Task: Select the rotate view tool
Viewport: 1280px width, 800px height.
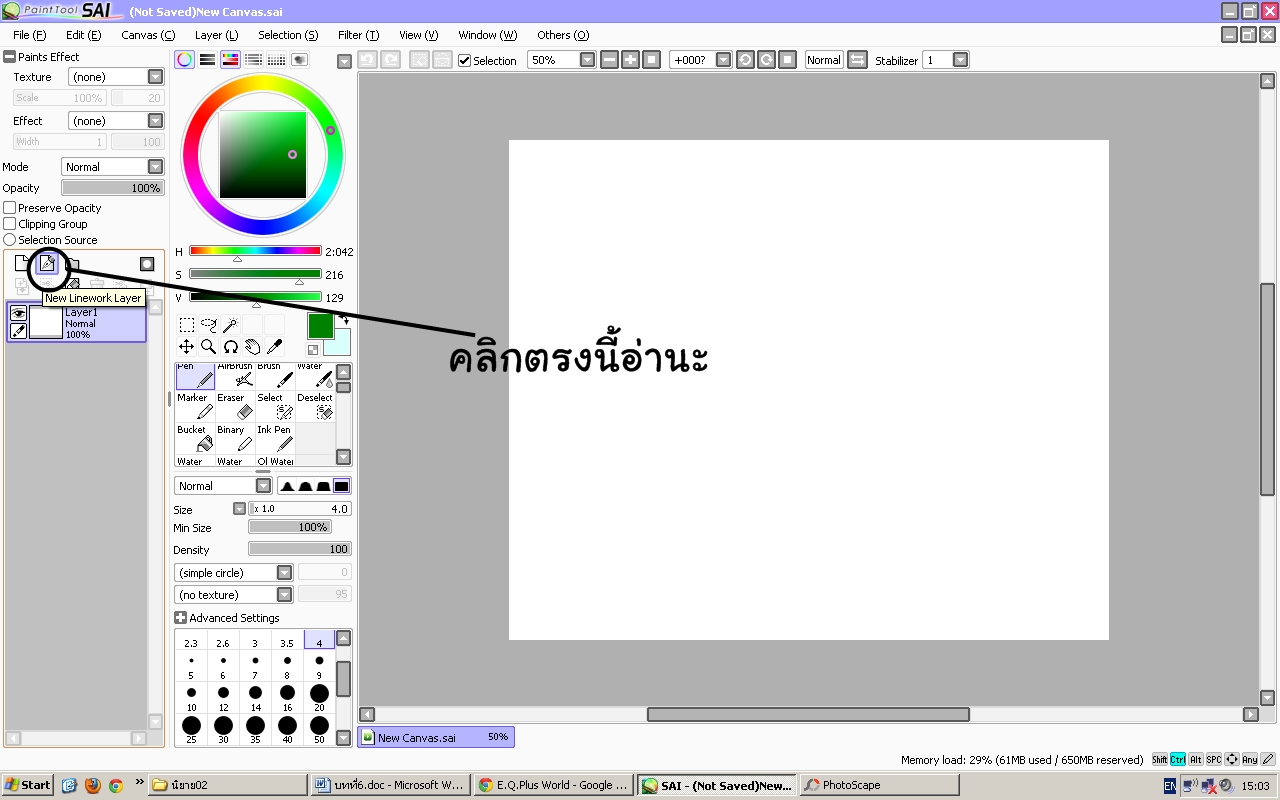Action: (230, 346)
